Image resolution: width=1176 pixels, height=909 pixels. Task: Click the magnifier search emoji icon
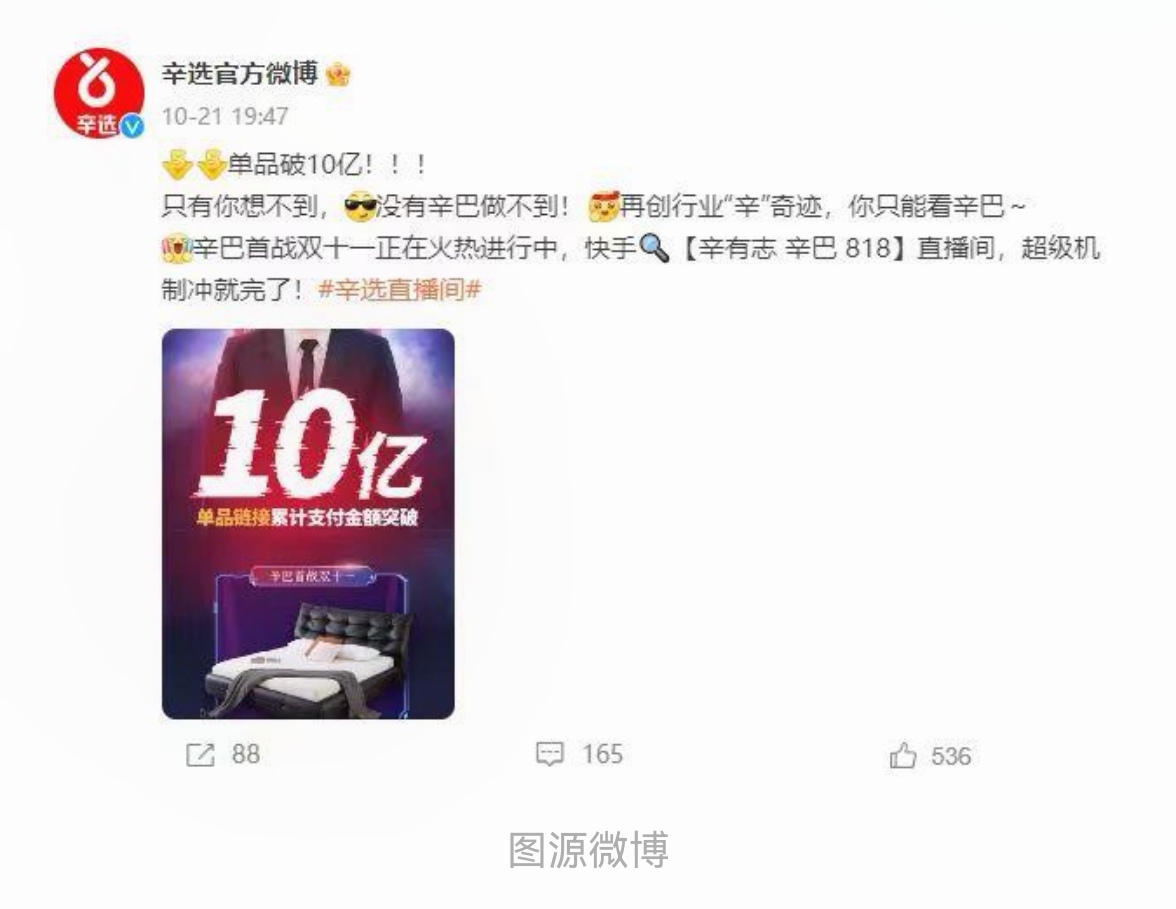(x=653, y=248)
